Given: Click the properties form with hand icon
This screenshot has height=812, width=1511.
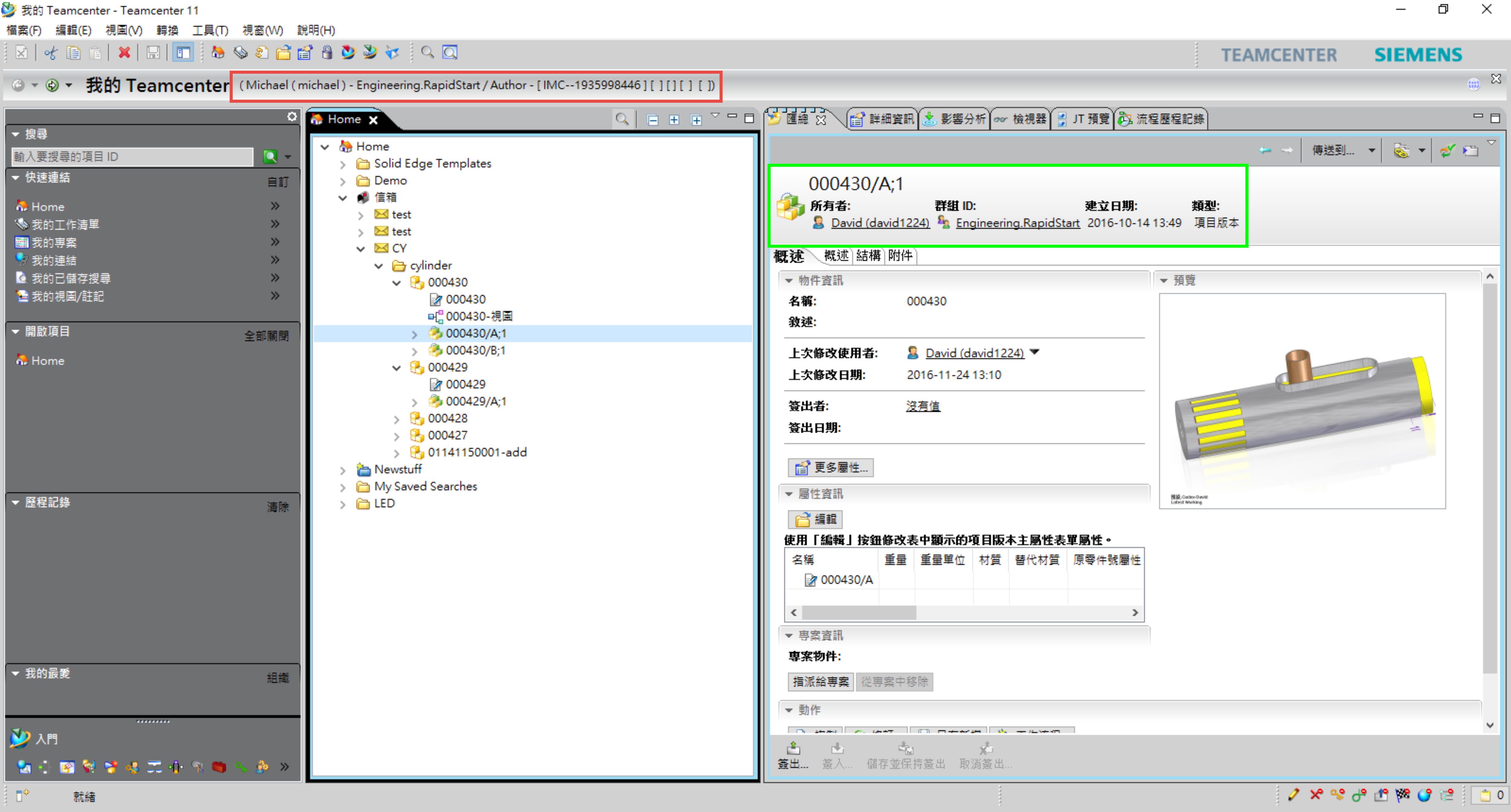Looking at the screenshot, I should coord(305,53).
